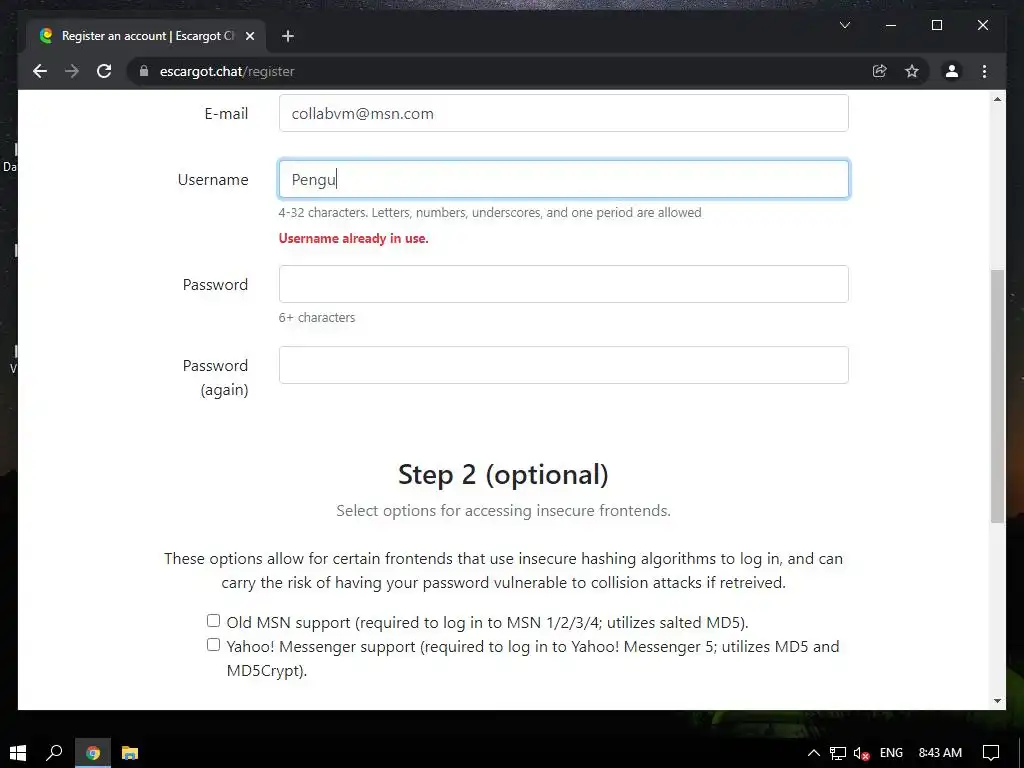Viewport: 1024px width, 768px height.
Task: Click 'Username already in use.' error text
Action: click(x=353, y=238)
